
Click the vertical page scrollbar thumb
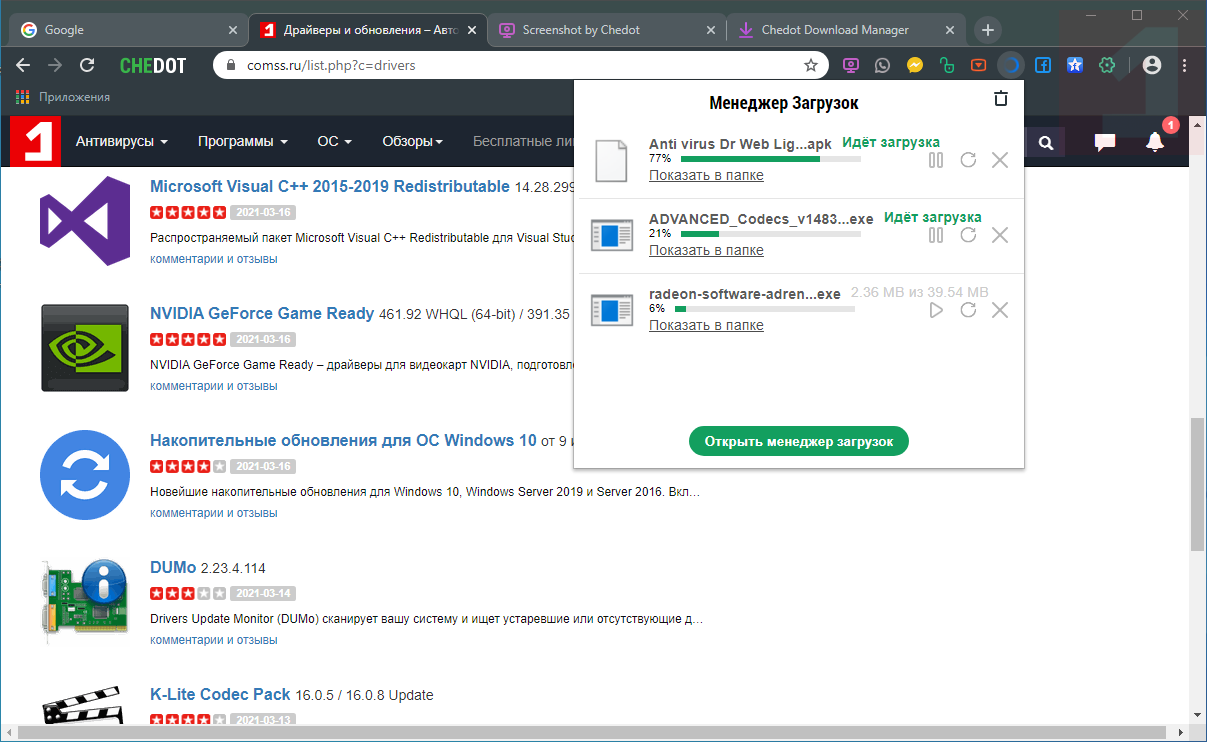[x=1197, y=484]
